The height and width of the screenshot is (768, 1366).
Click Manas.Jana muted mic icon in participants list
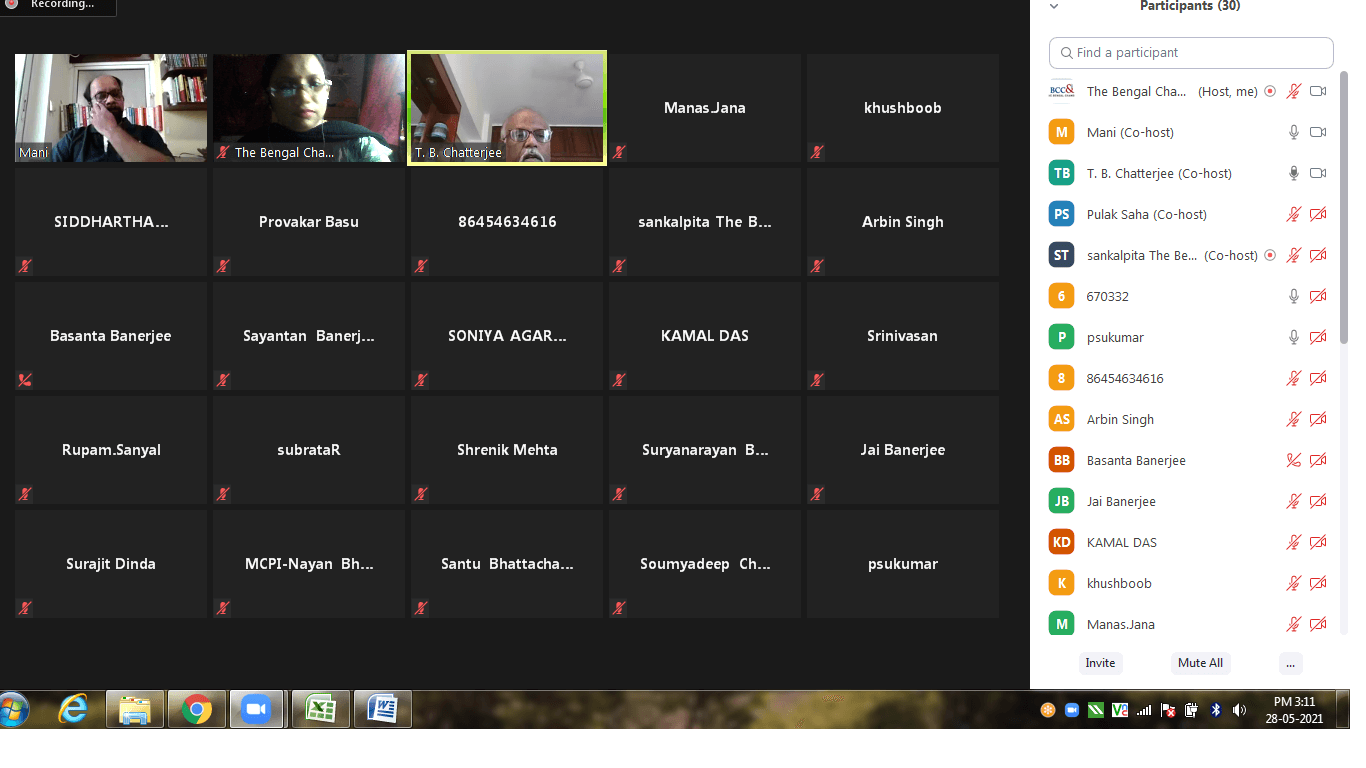[1294, 624]
